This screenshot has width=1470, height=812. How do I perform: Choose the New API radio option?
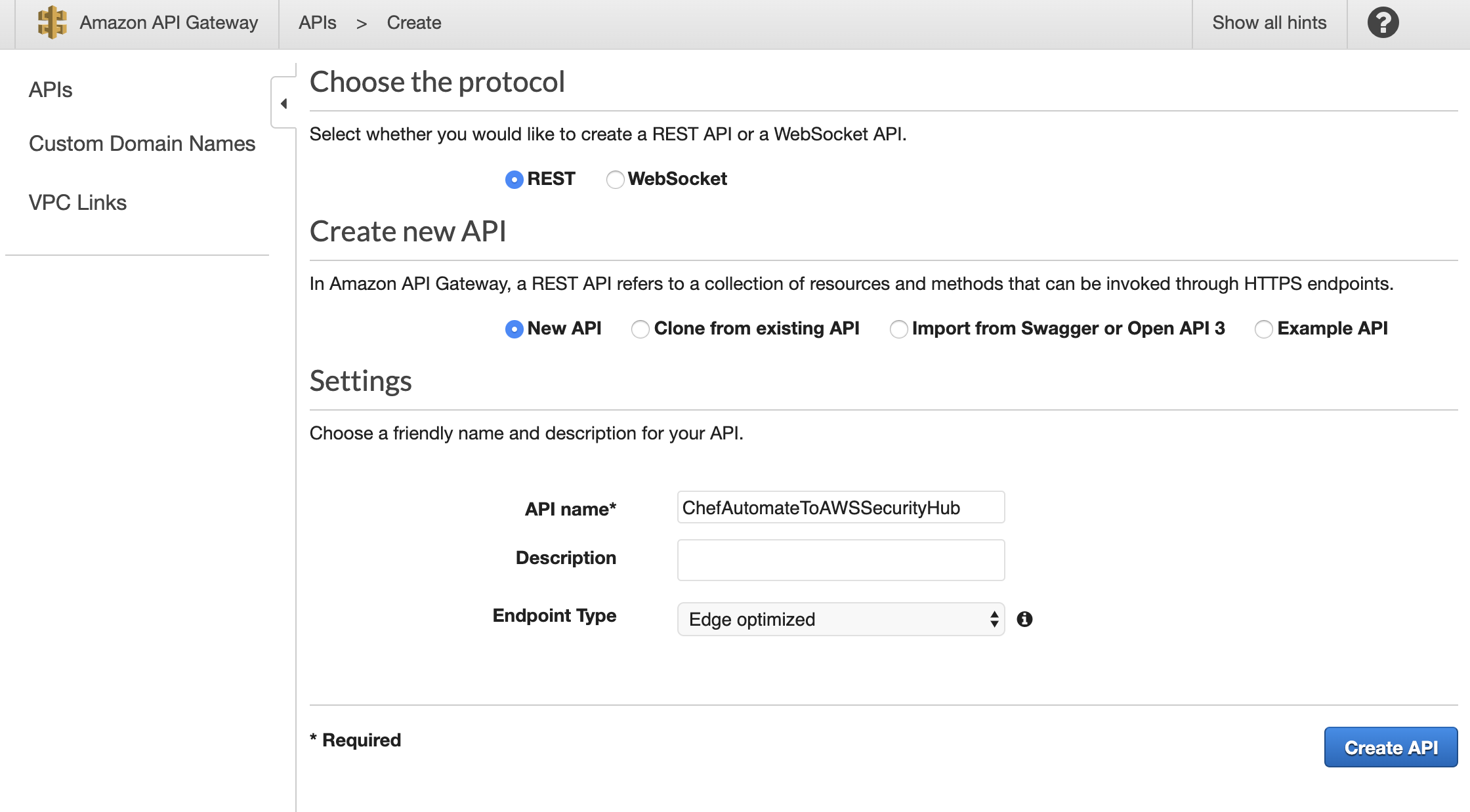pos(514,329)
